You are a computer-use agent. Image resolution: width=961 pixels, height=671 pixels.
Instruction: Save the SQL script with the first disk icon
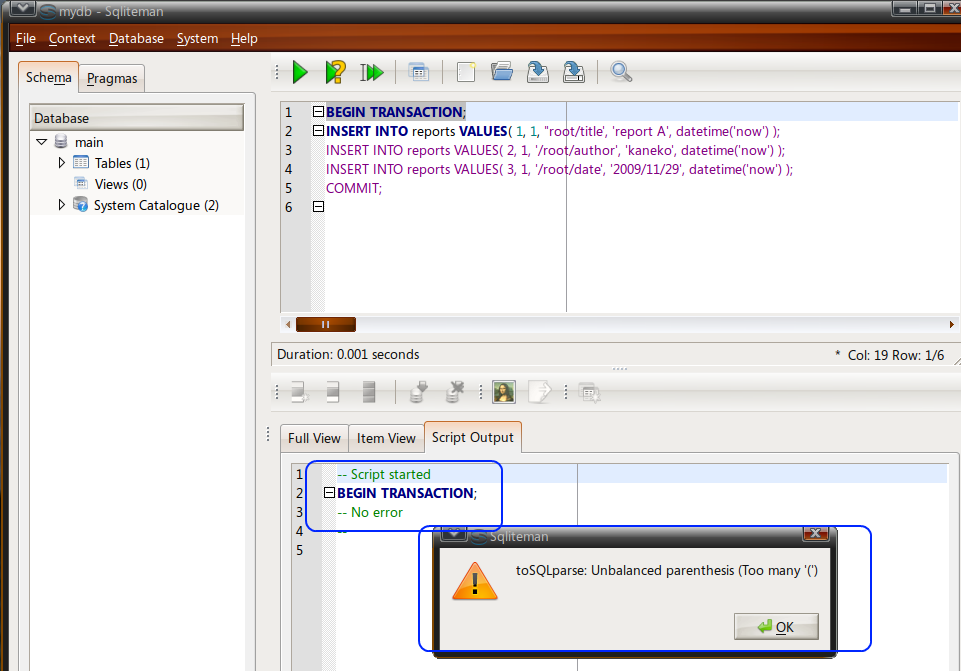click(537, 72)
